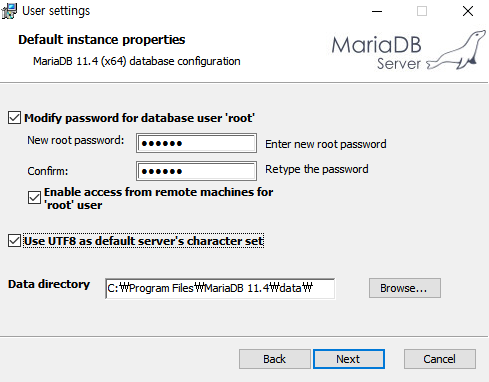Image resolution: width=489 pixels, height=382 pixels.
Task: Toggle Enable access from remote machines checkbox
Action: (34, 198)
